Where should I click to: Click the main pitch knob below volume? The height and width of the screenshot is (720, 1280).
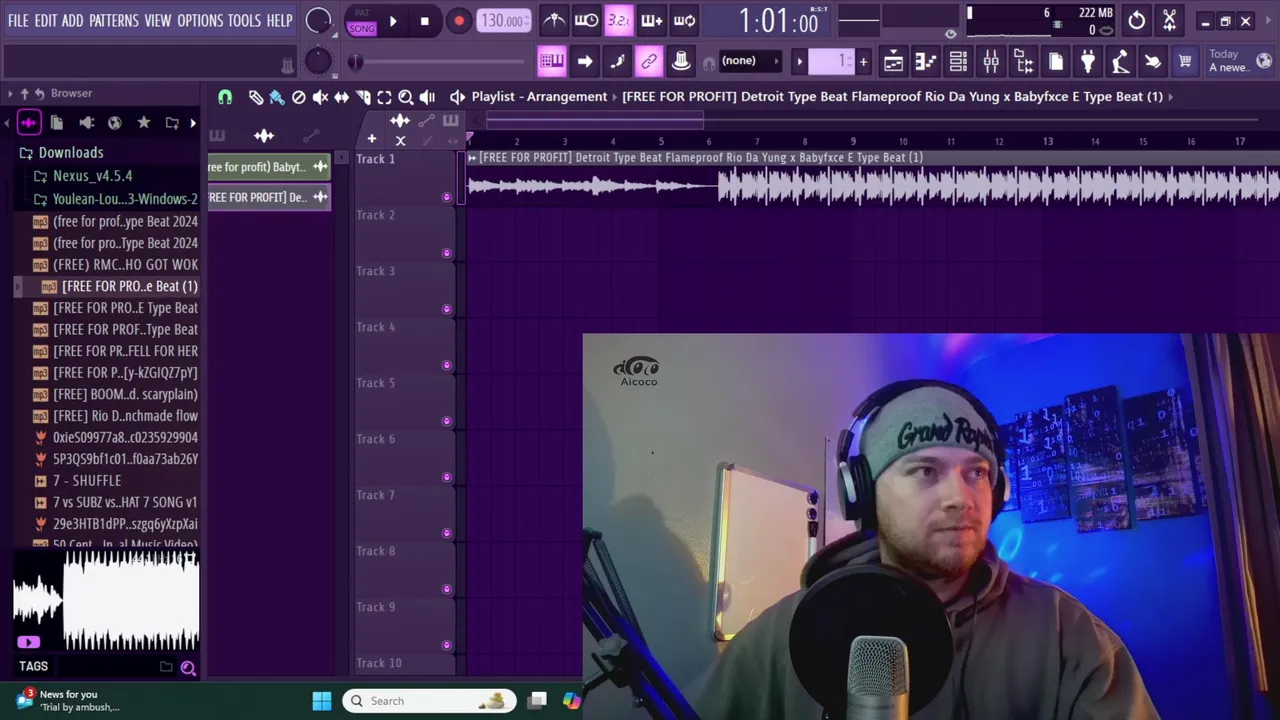tap(318, 61)
